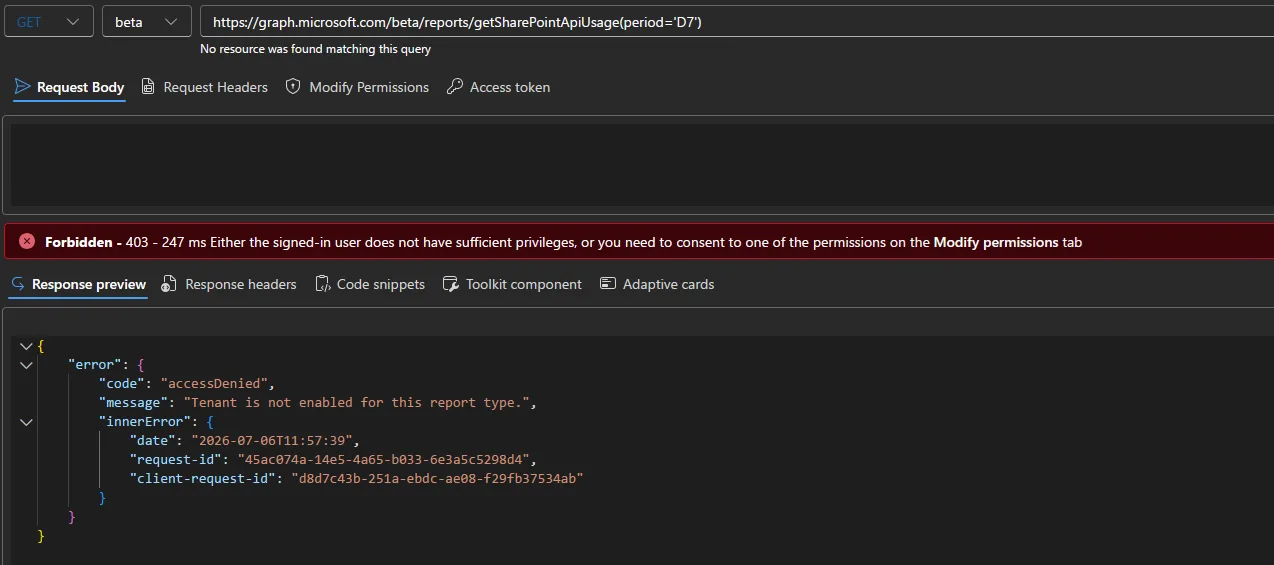Click the Code snippets icon

[322, 284]
